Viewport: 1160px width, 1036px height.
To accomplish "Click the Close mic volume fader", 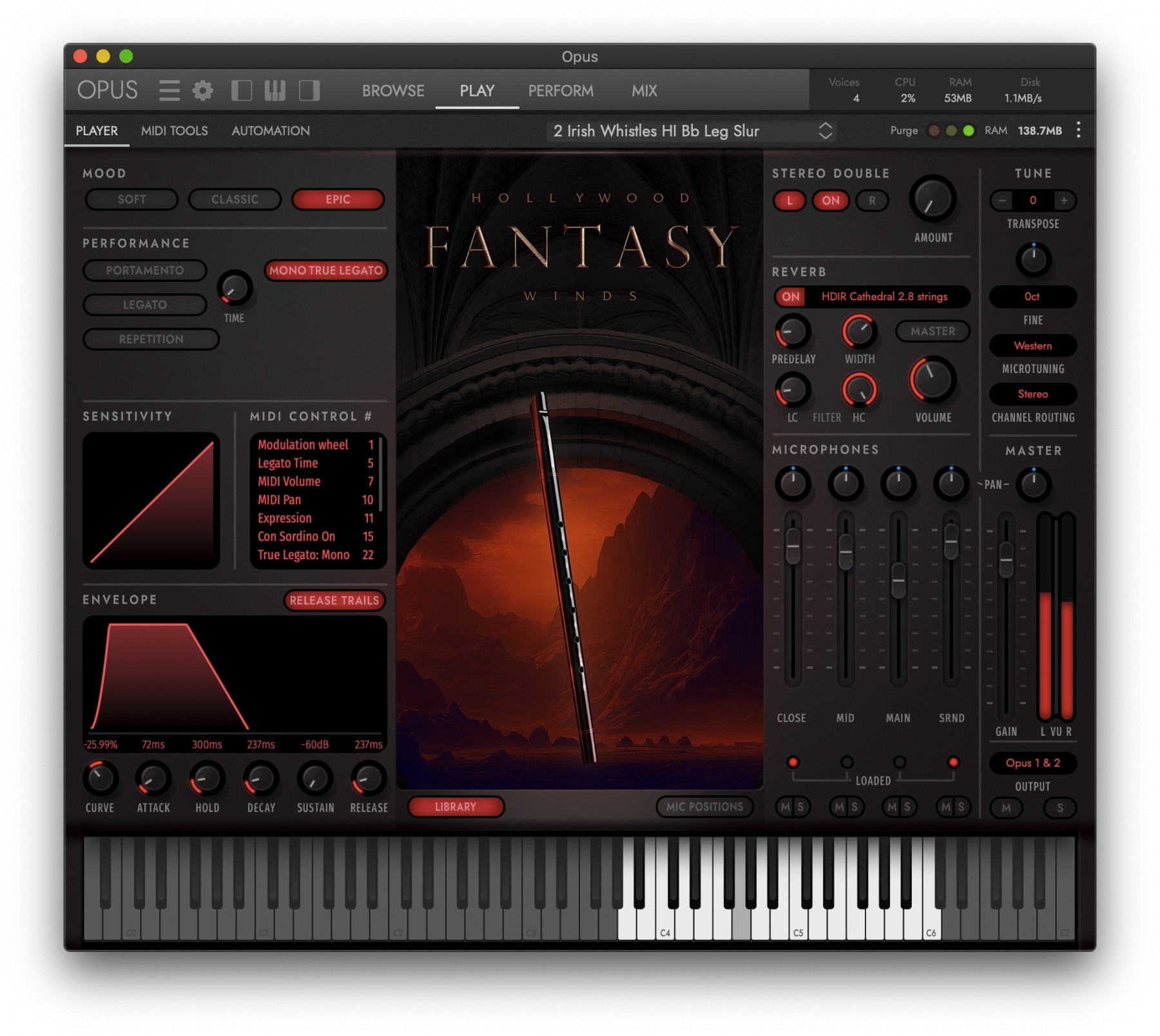I will (793, 546).
